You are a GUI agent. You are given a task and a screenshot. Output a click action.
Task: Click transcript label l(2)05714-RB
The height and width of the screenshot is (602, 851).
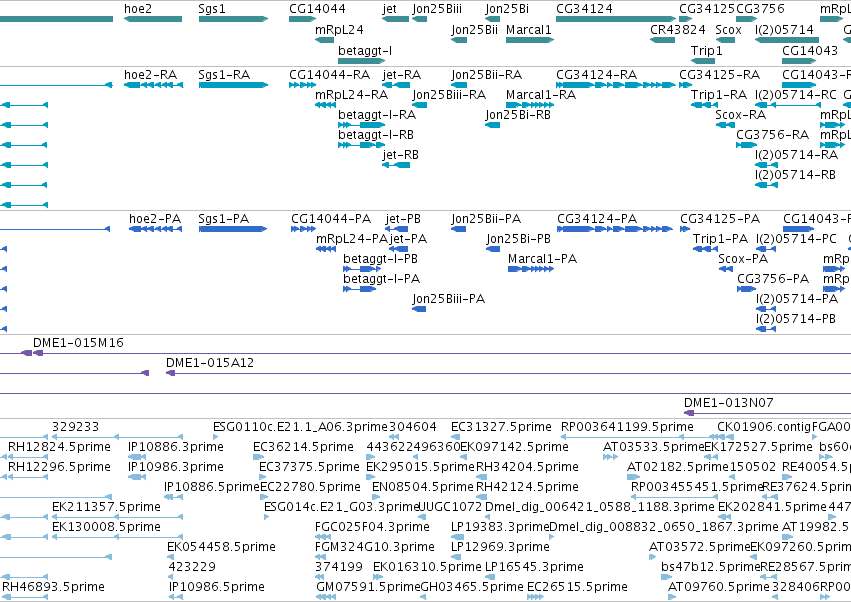(795, 175)
